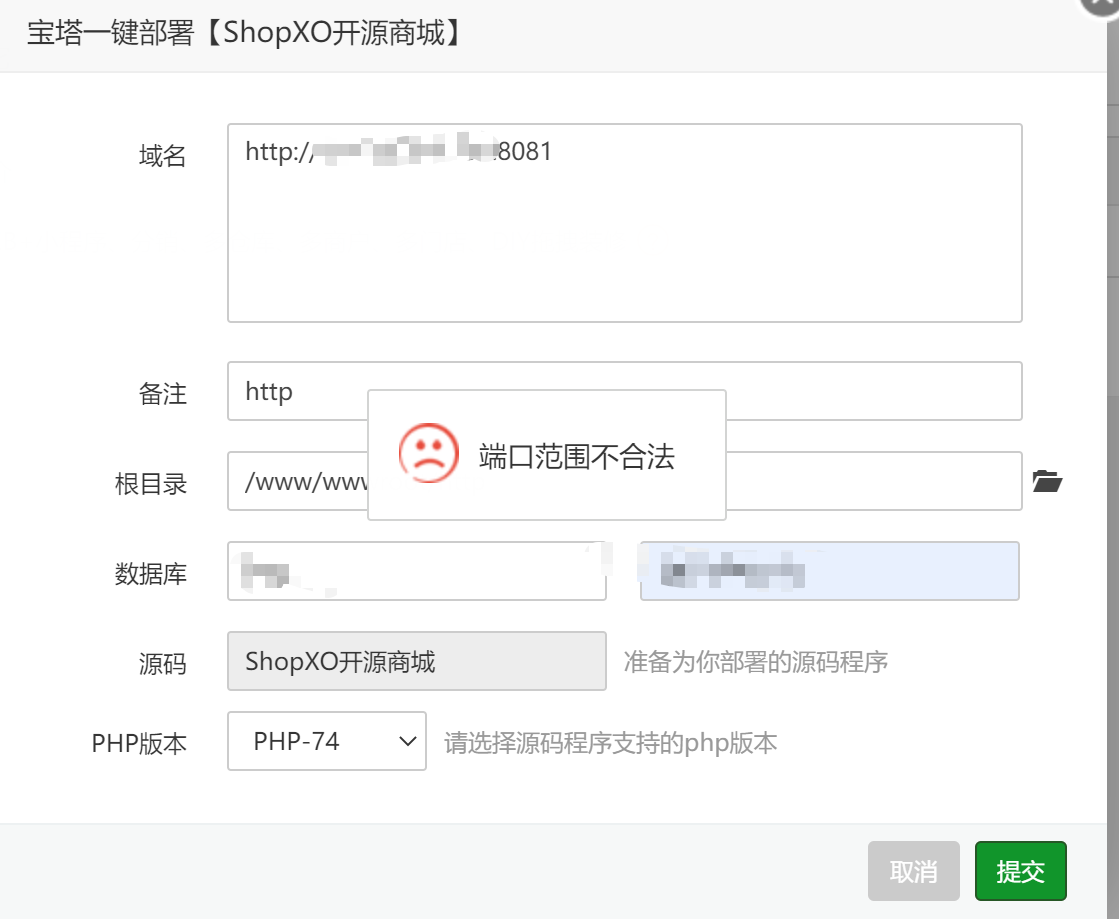Click the sad face error icon

pos(428,454)
